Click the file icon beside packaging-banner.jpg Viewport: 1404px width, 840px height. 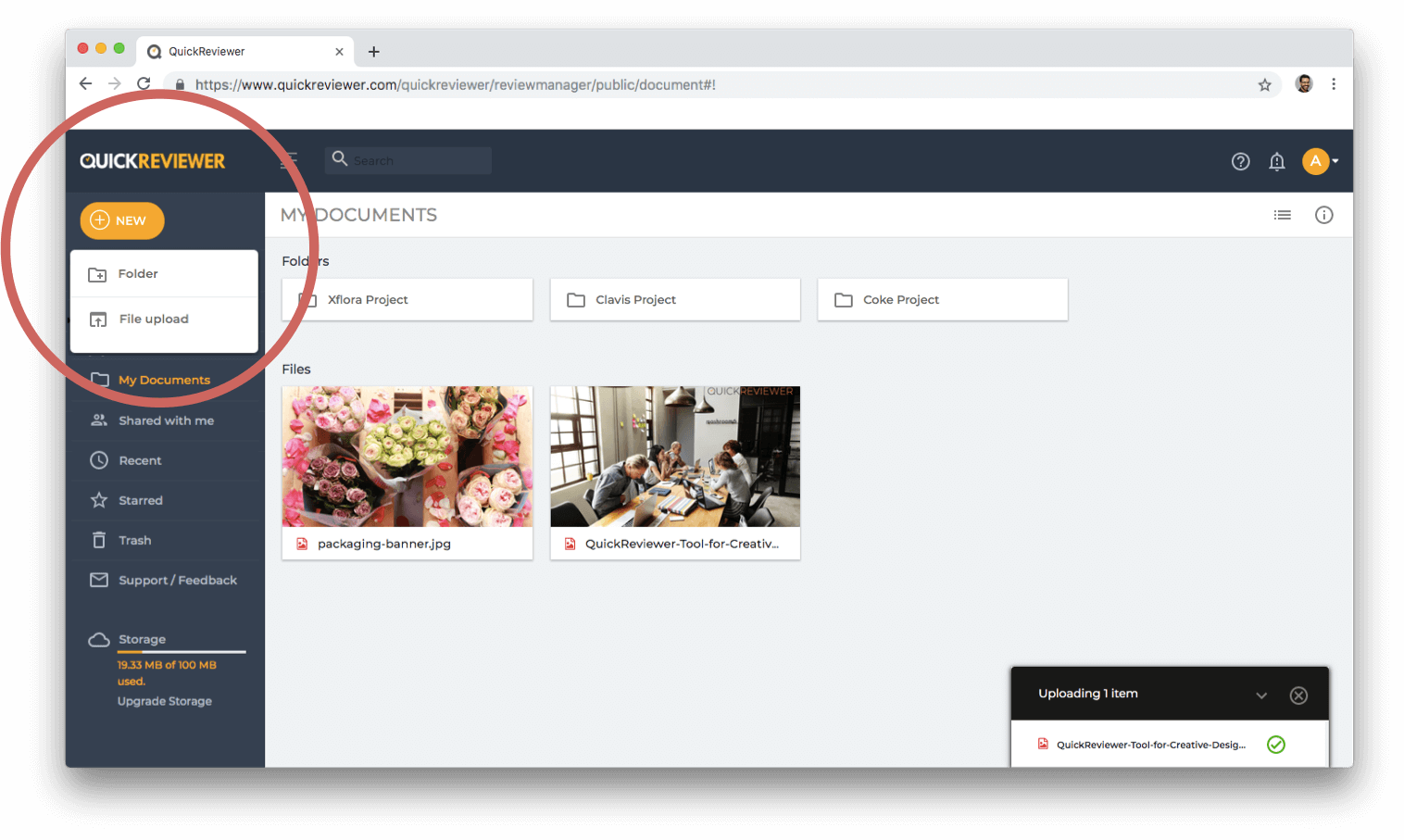point(302,544)
